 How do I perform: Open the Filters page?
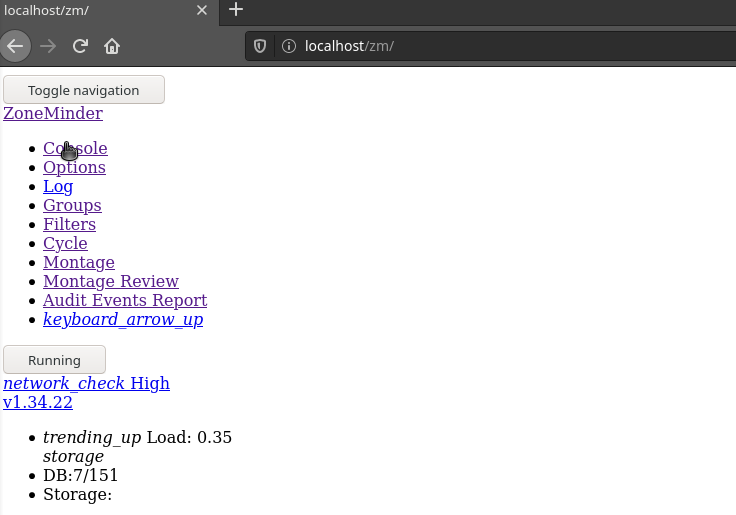(69, 224)
